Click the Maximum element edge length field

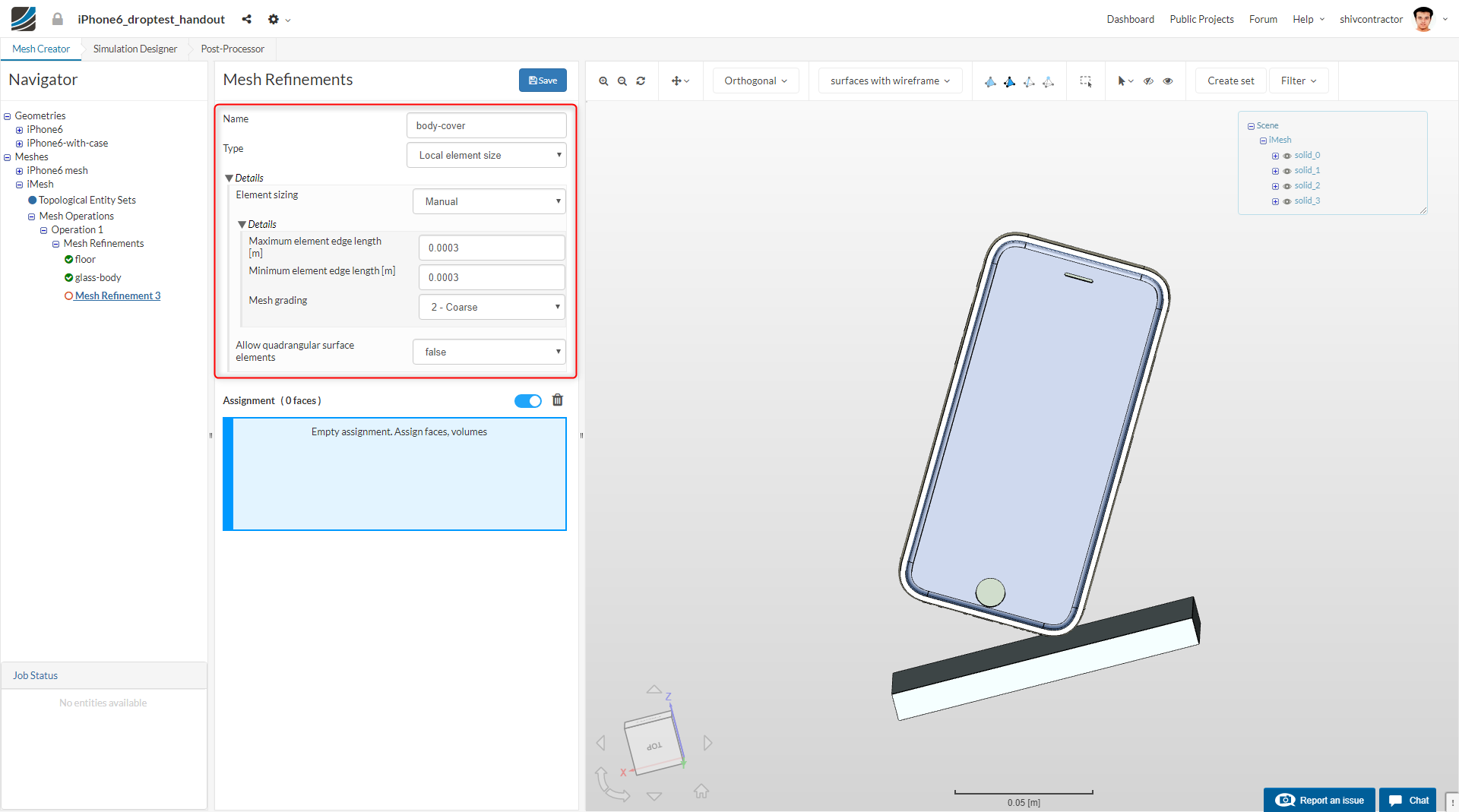[x=492, y=248]
